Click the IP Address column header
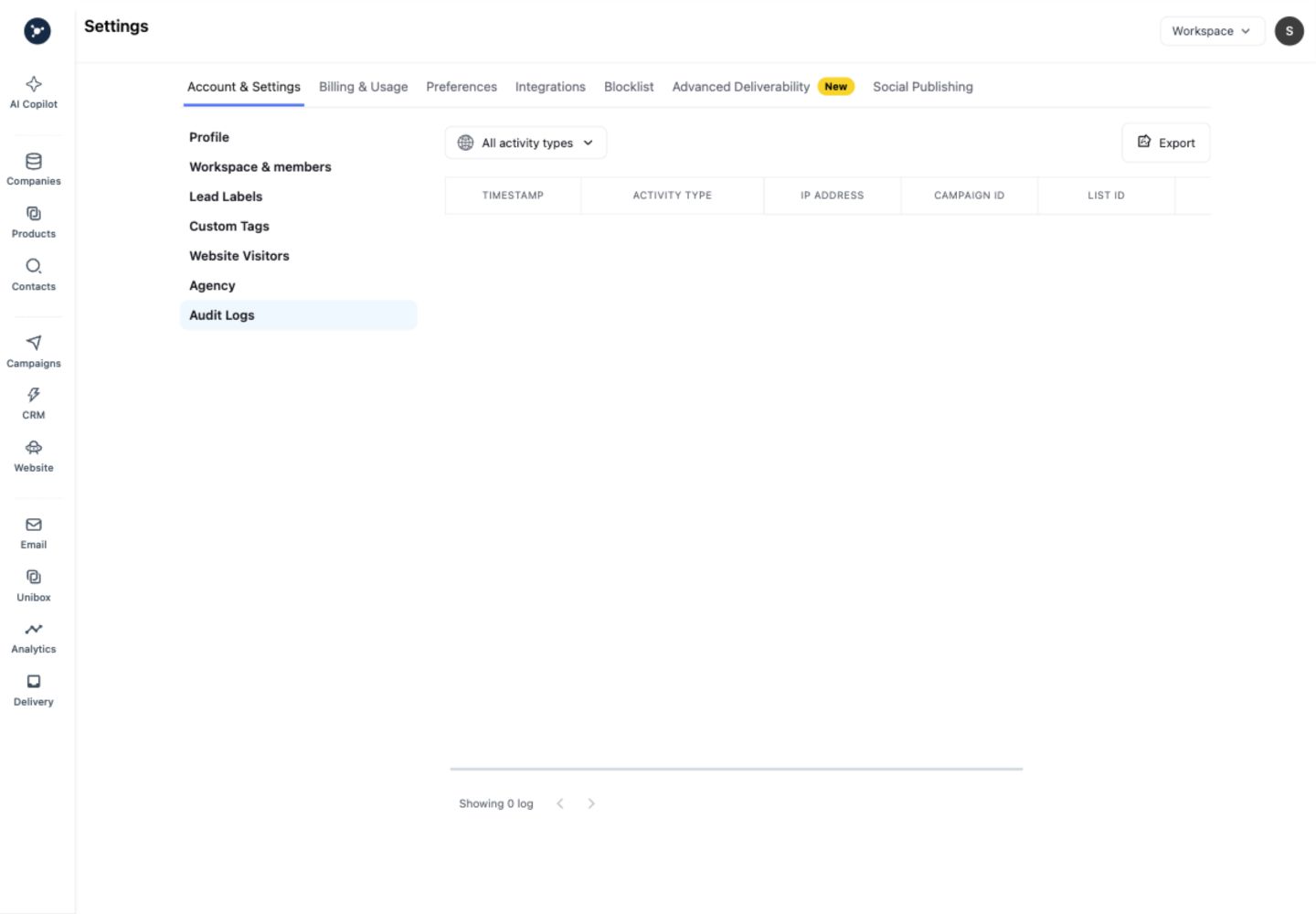Viewport: 1316px width, 914px height. click(833, 196)
